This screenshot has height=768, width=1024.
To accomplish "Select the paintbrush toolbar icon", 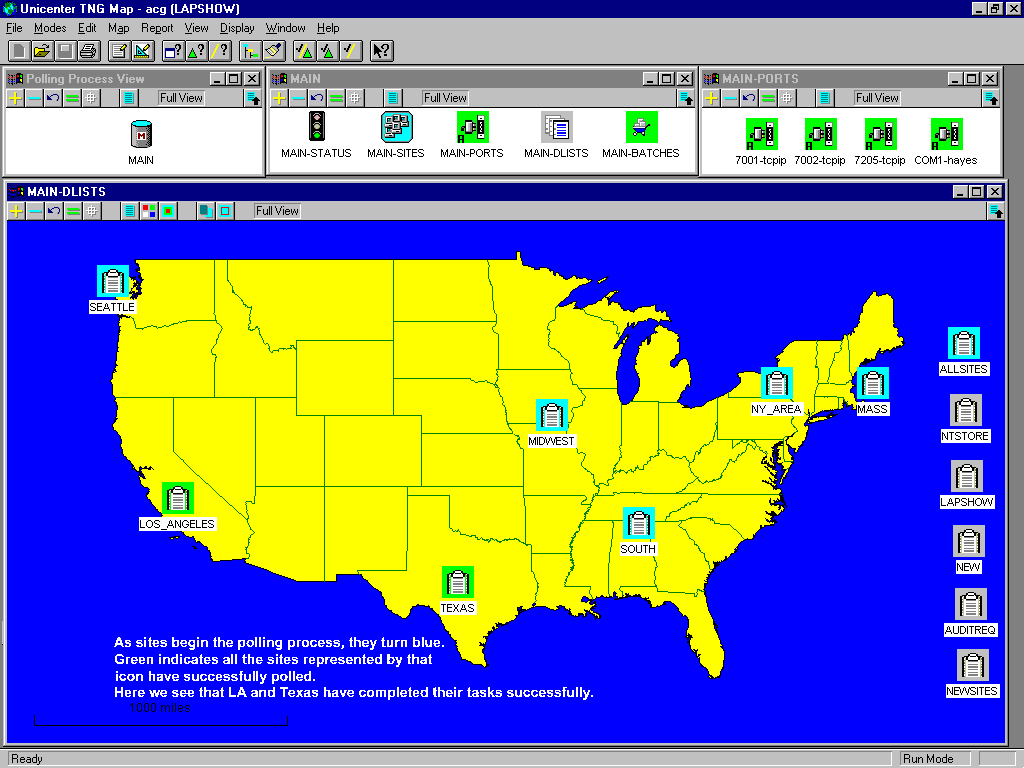I will click(274, 50).
